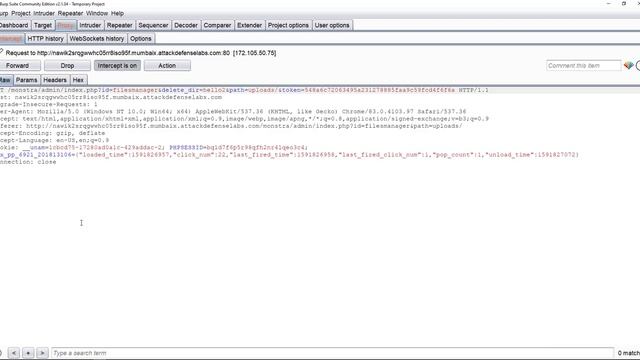The height and width of the screenshot is (360, 640).
Task: Click the Connection: close line
Action: pos(28,162)
